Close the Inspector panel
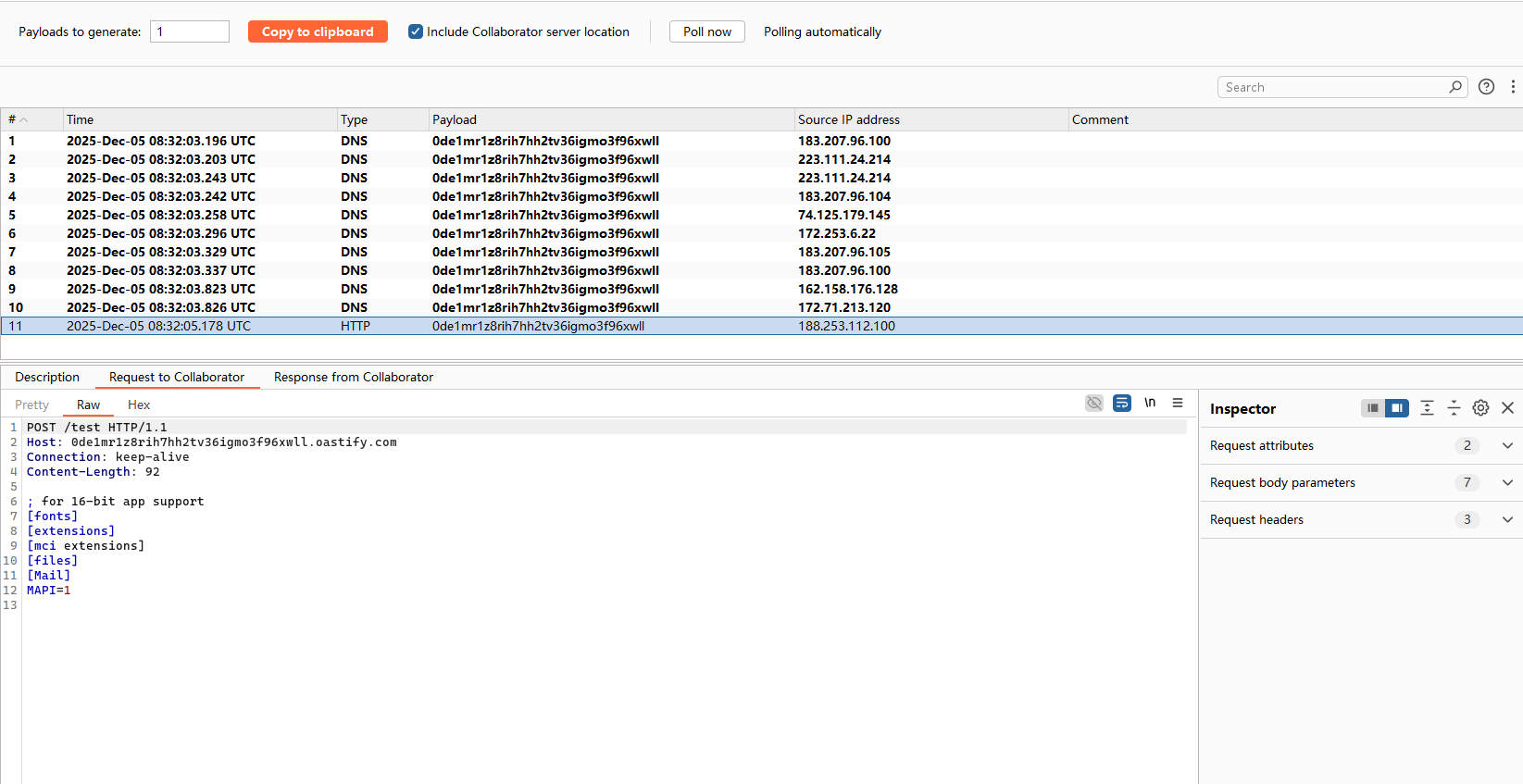 (x=1507, y=408)
